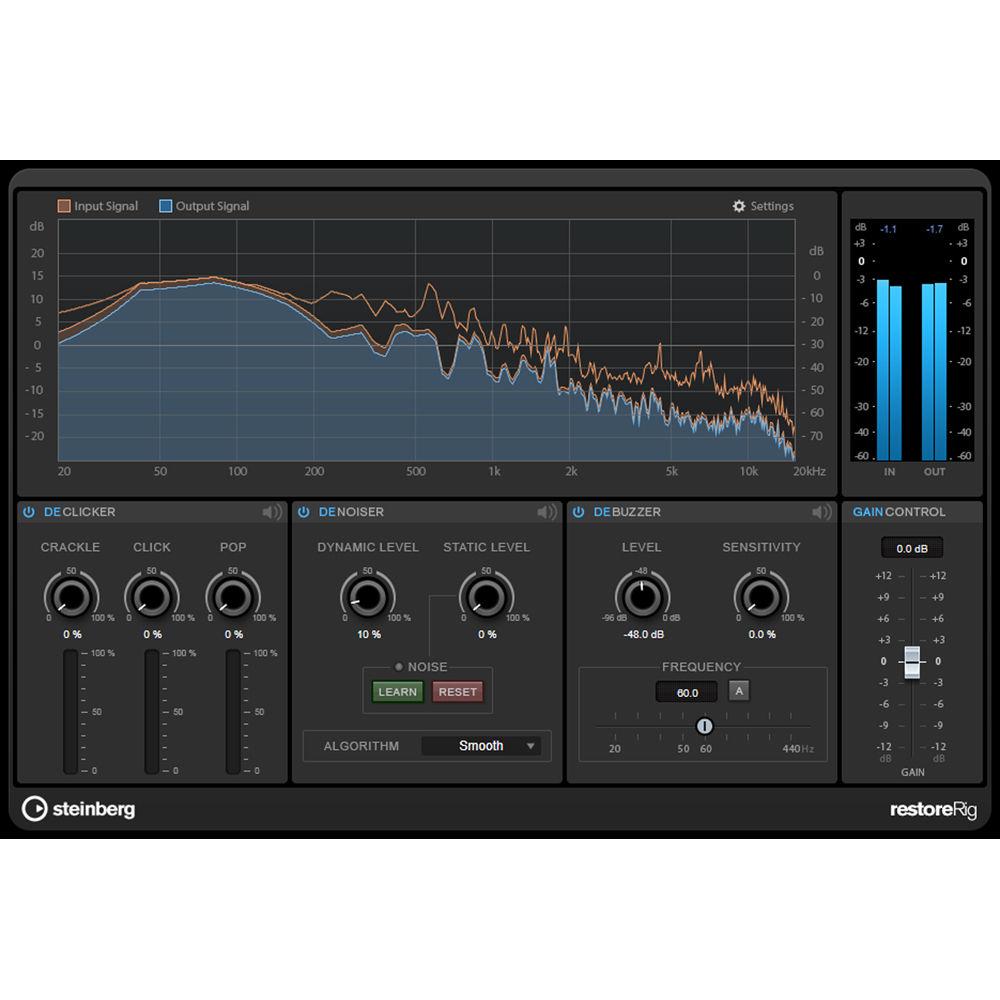Viewport: 1000px width, 1000px height.
Task: Toggle the DeBuzzer power switch
Action: [578, 511]
